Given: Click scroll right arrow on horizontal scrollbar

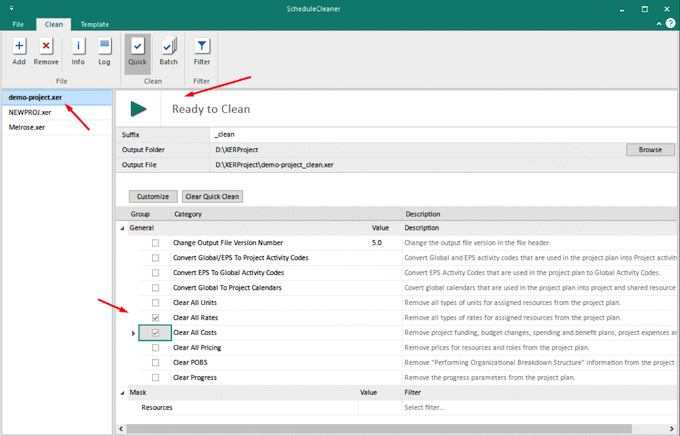Looking at the screenshot, I should point(671,429).
